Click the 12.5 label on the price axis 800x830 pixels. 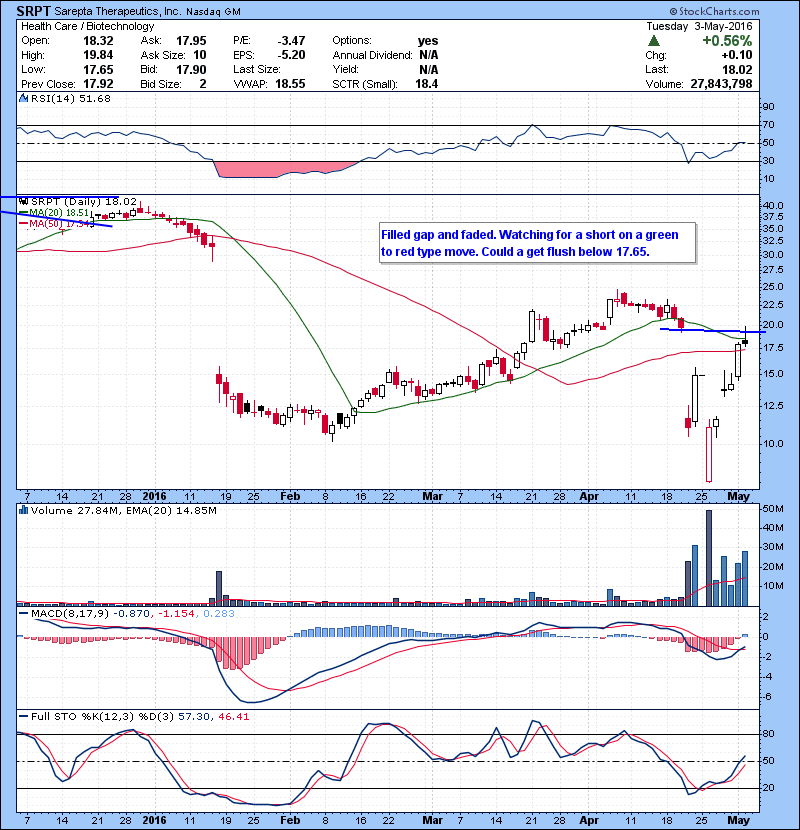(772, 406)
